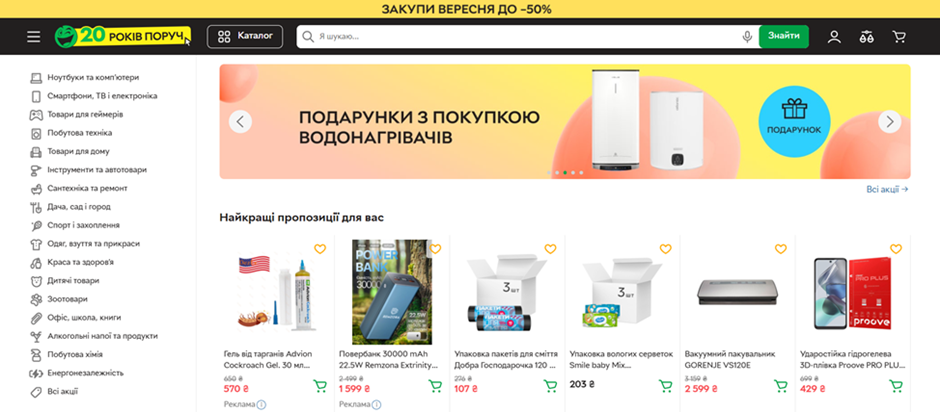
Task: Add Advion Cockroach Gel to cart
Action: (x=320, y=386)
